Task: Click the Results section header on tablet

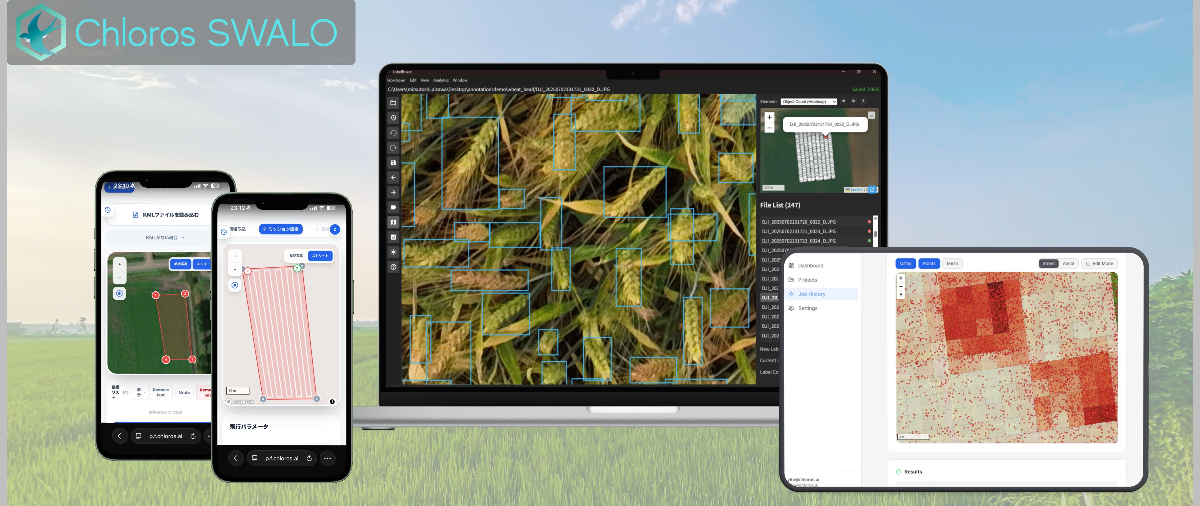Action: coord(914,471)
